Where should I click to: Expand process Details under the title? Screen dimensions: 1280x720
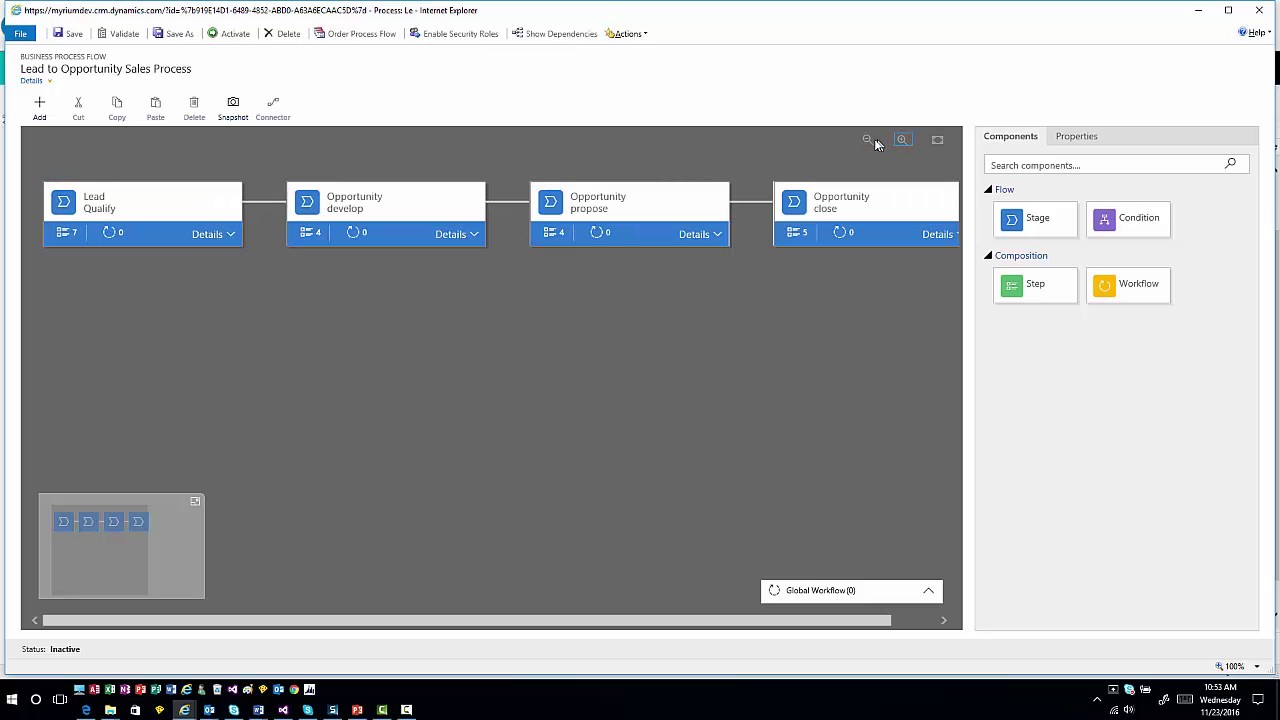(36, 80)
